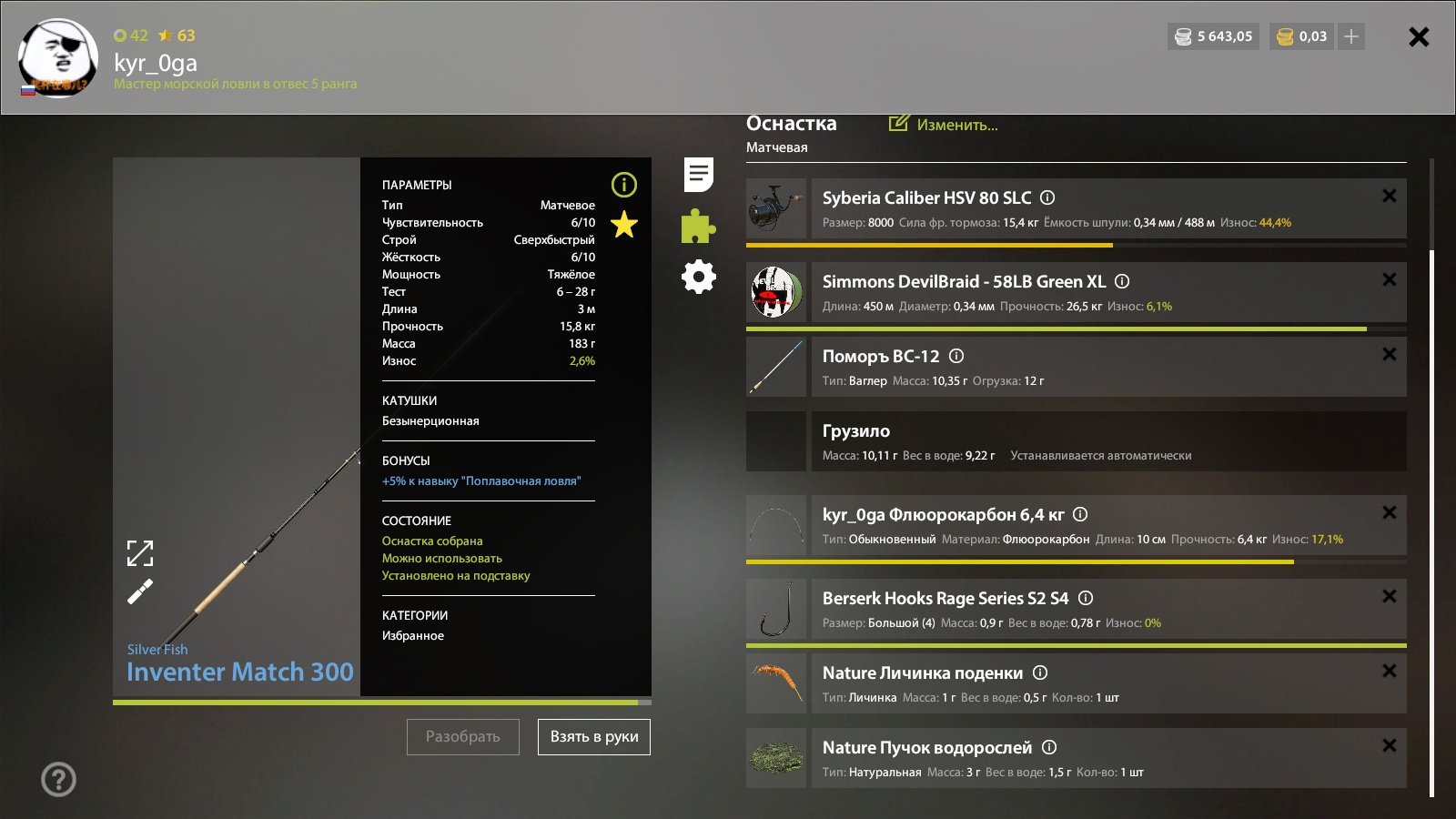Click the mayfly larva bait thumbnail
This screenshot has width=1456, height=819.
[x=776, y=683]
